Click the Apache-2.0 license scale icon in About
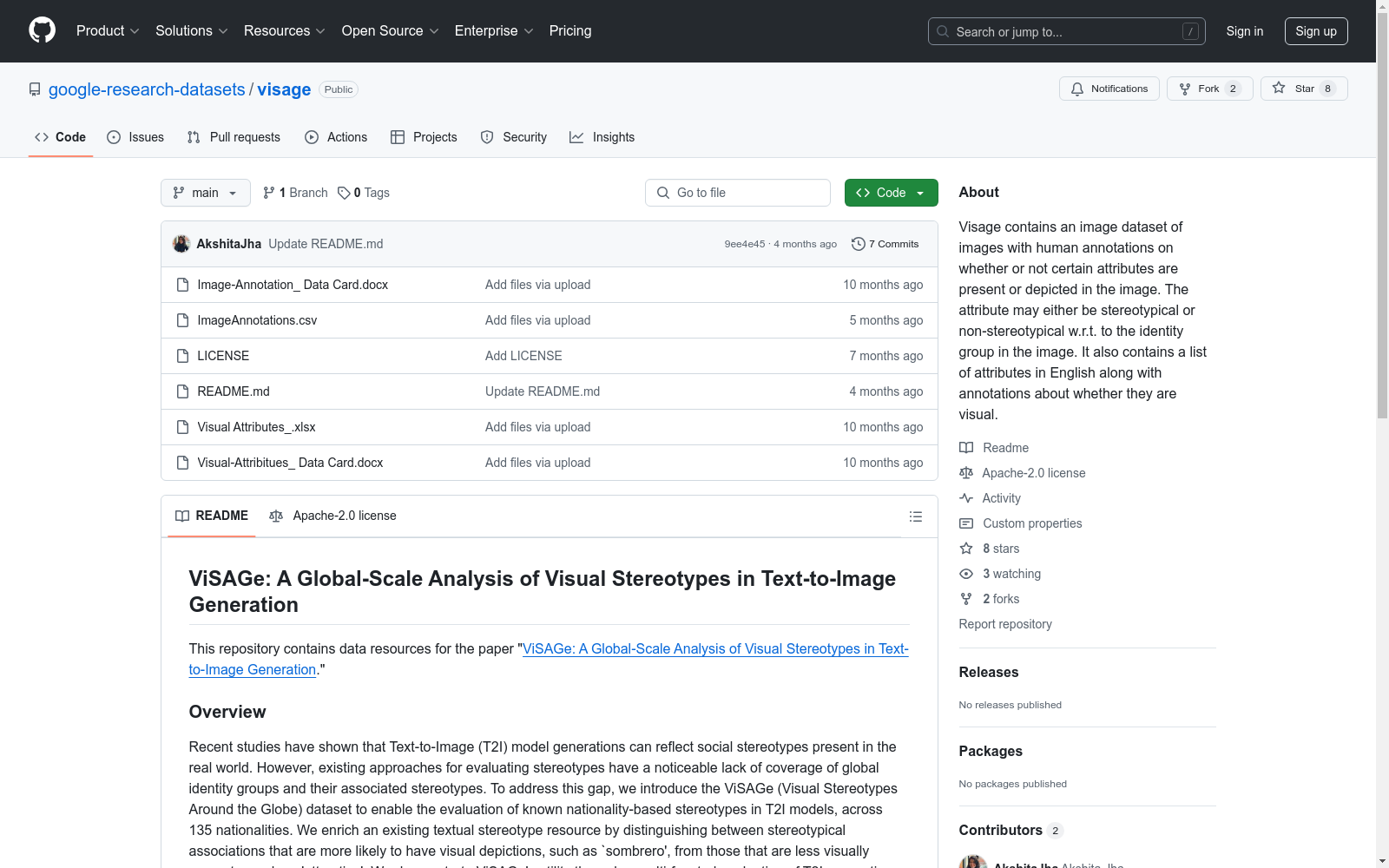This screenshot has width=1389, height=868. (966, 473)
